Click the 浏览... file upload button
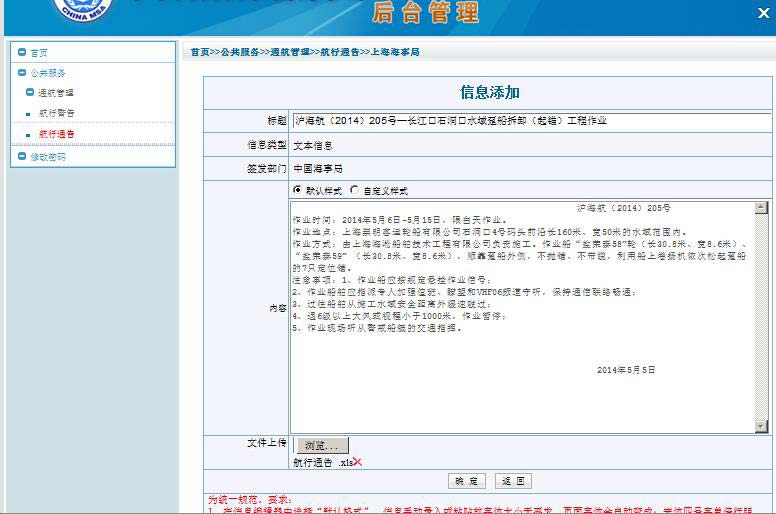This screenshot has height=514, width=776. [x=322, y=445]
